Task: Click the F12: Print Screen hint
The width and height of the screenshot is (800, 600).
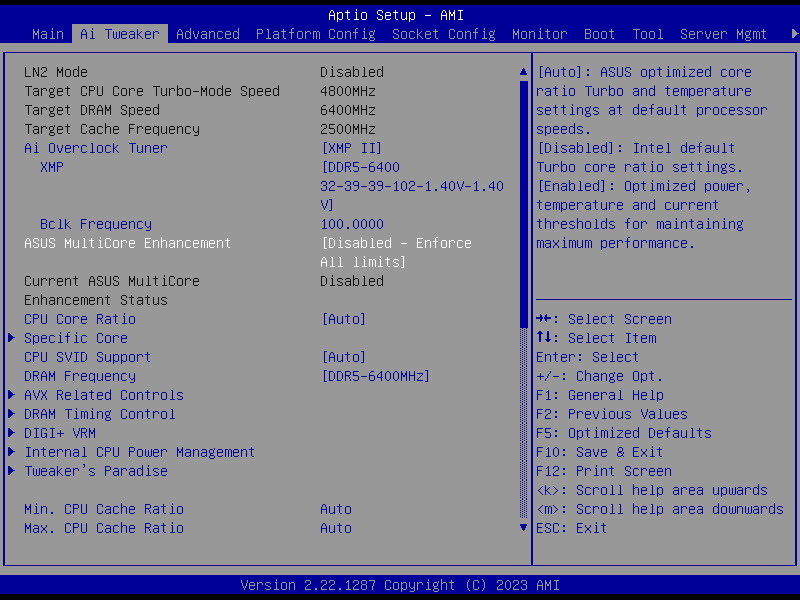Action: tap(604, 471)
